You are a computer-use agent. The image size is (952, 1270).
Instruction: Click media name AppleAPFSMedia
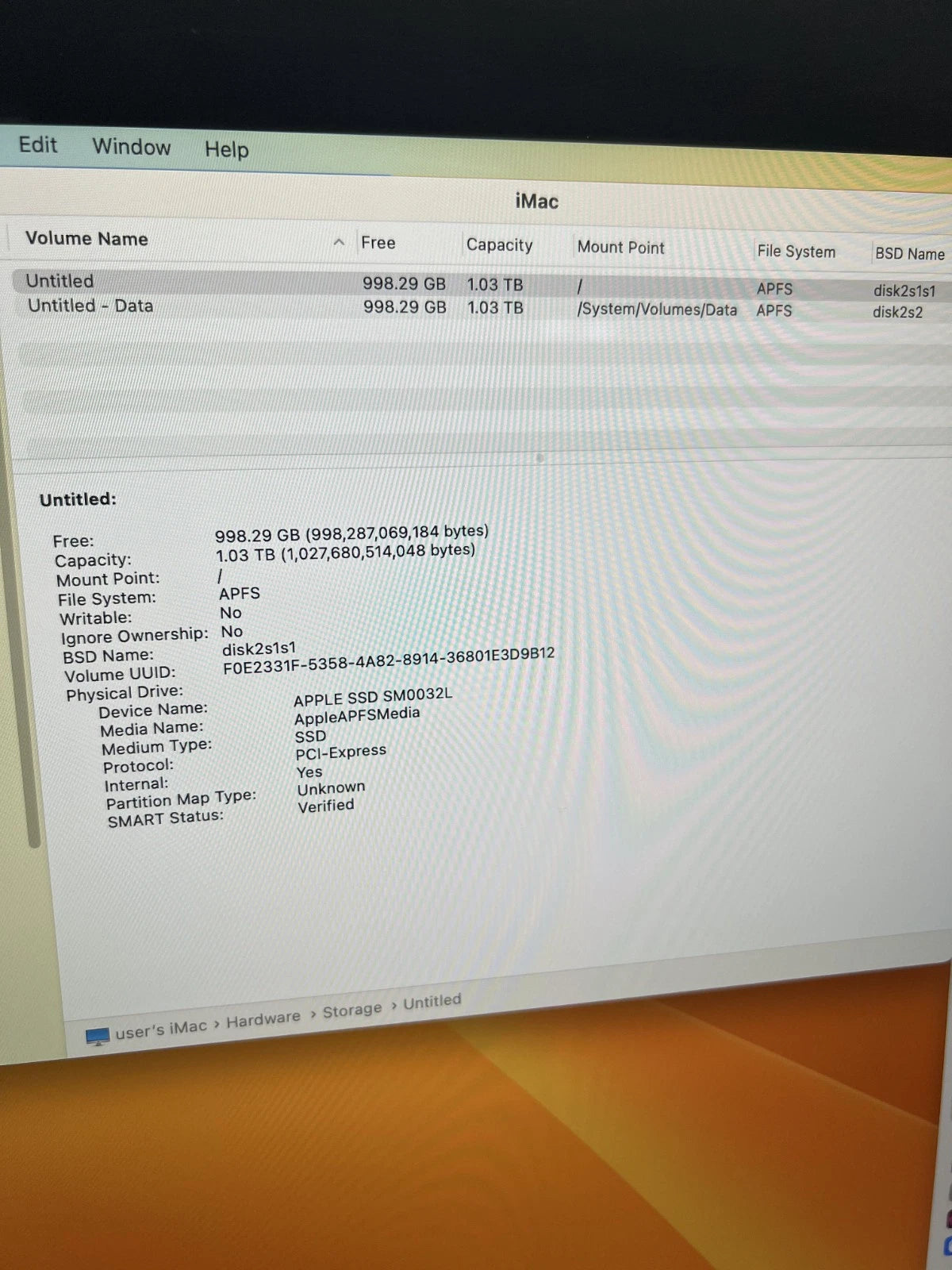(x=357, y=715)
